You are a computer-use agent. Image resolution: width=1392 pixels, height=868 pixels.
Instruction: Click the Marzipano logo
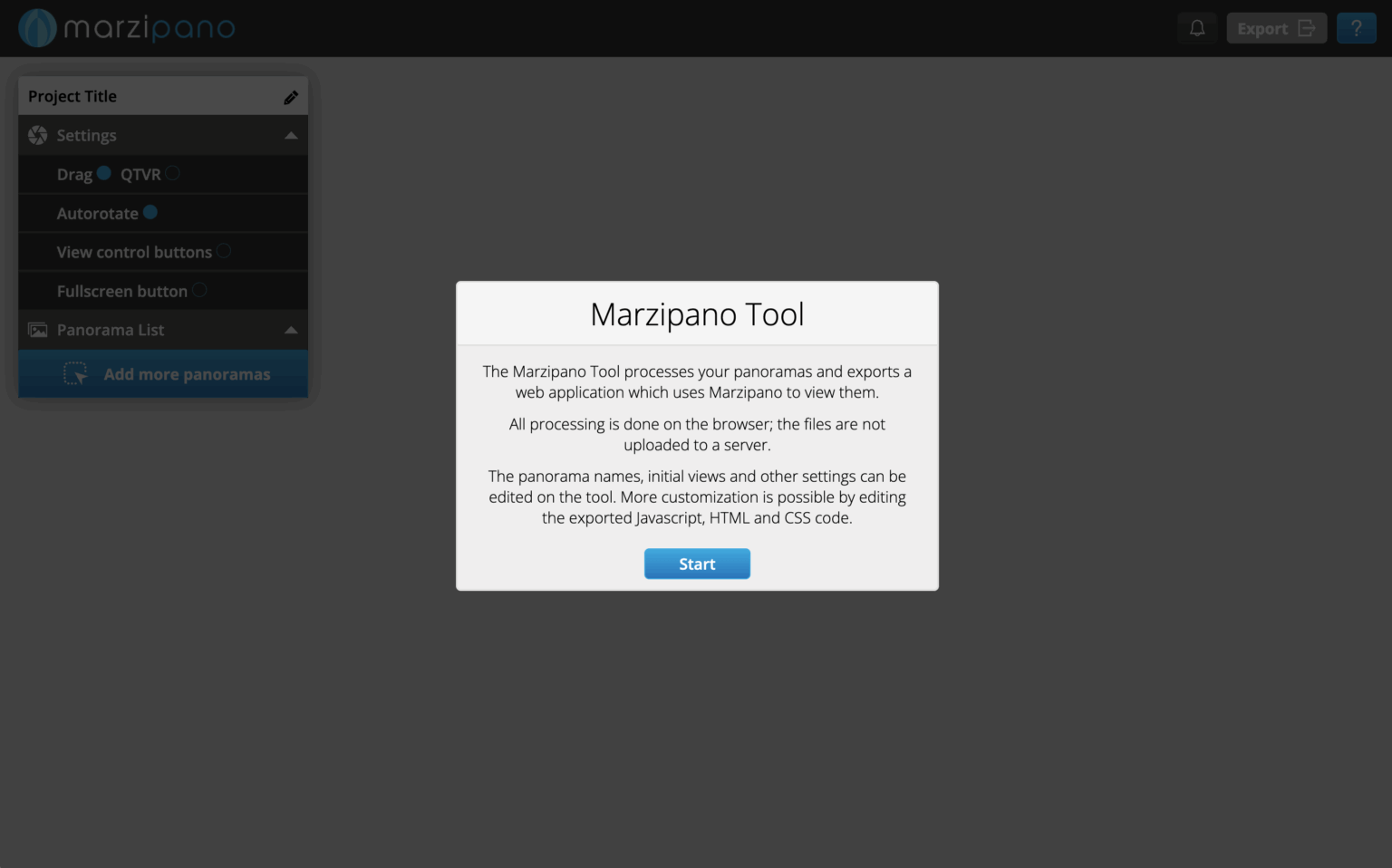click(x=127, y=28)
